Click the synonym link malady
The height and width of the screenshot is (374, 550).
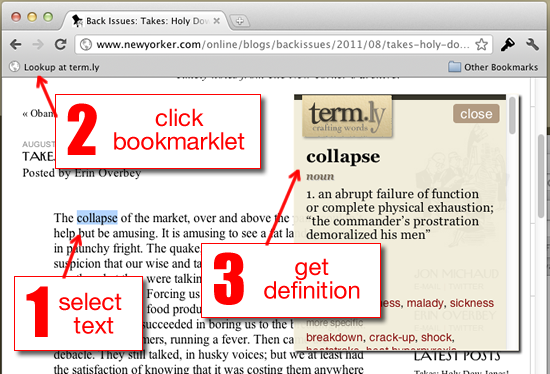[425, 303]
